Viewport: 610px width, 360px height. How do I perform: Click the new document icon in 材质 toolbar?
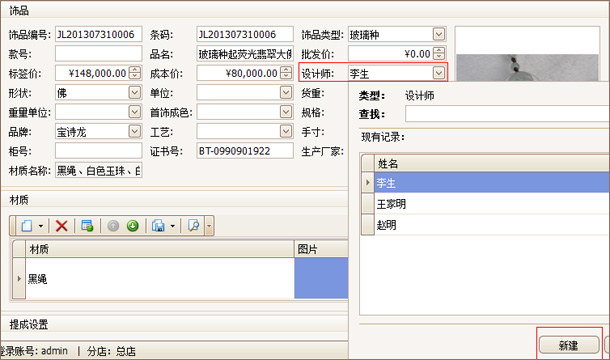point(27,226)
